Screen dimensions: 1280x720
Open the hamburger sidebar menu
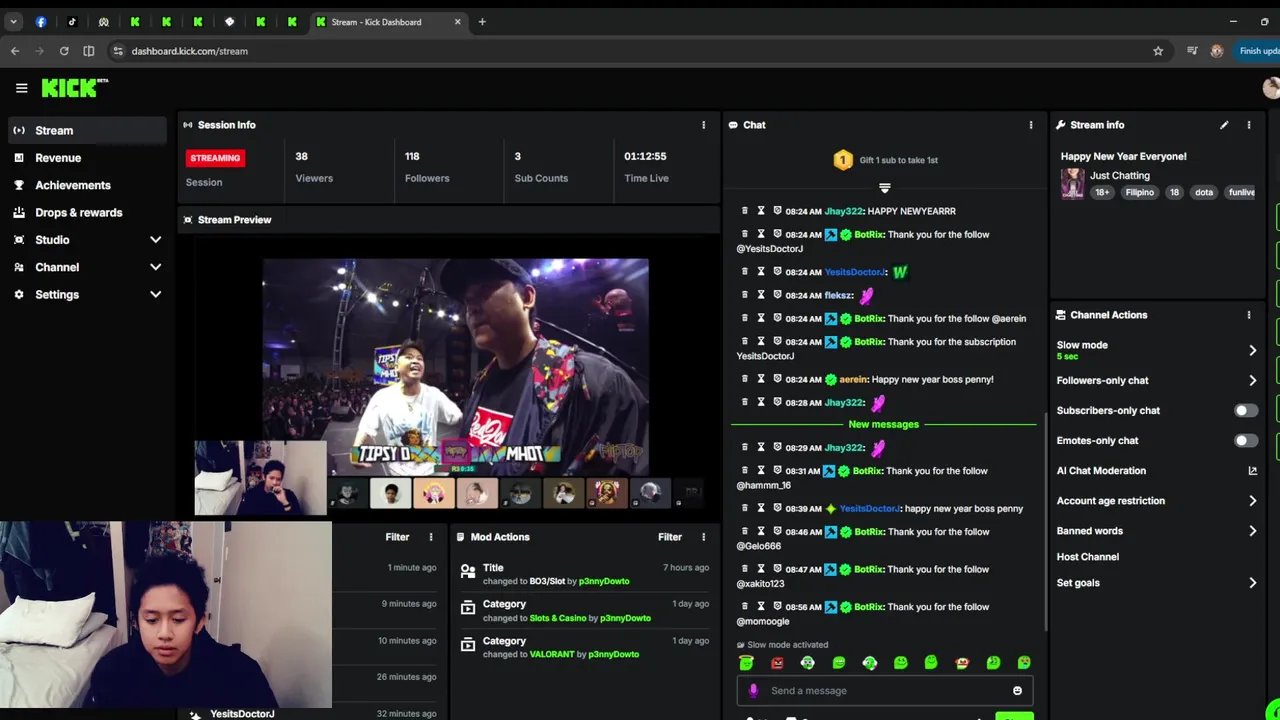pyautogui.click(x=21, y=88)
